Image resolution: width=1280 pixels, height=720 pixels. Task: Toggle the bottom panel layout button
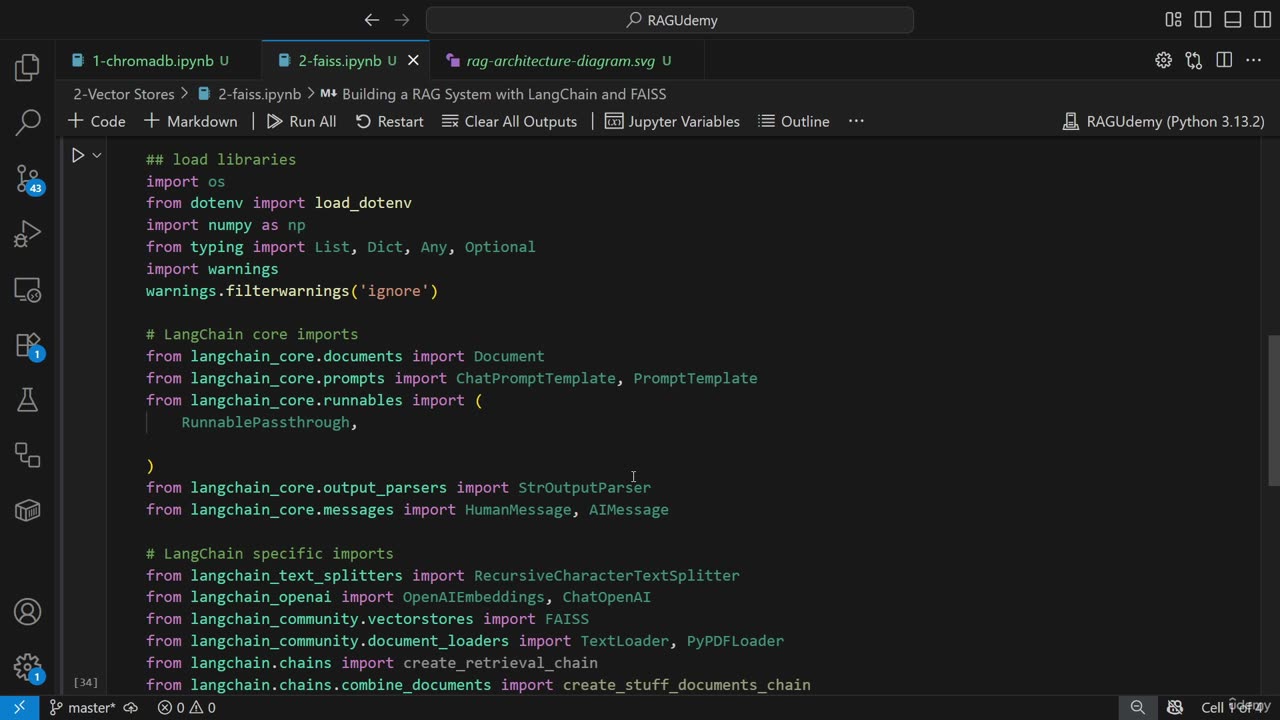pos(1233,20)
